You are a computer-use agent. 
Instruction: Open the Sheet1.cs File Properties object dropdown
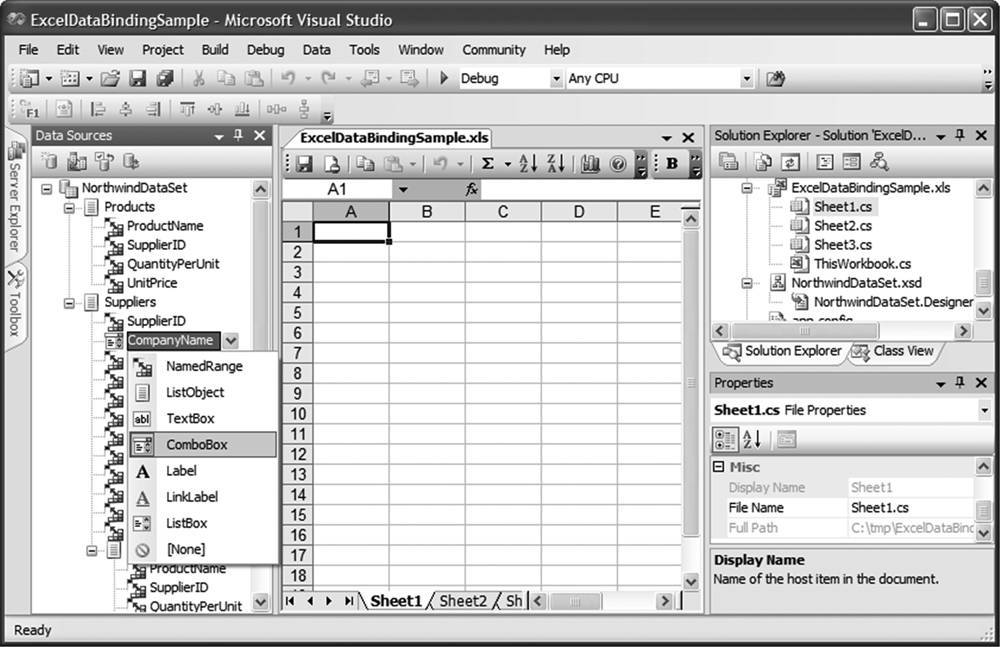pos(984,410)
